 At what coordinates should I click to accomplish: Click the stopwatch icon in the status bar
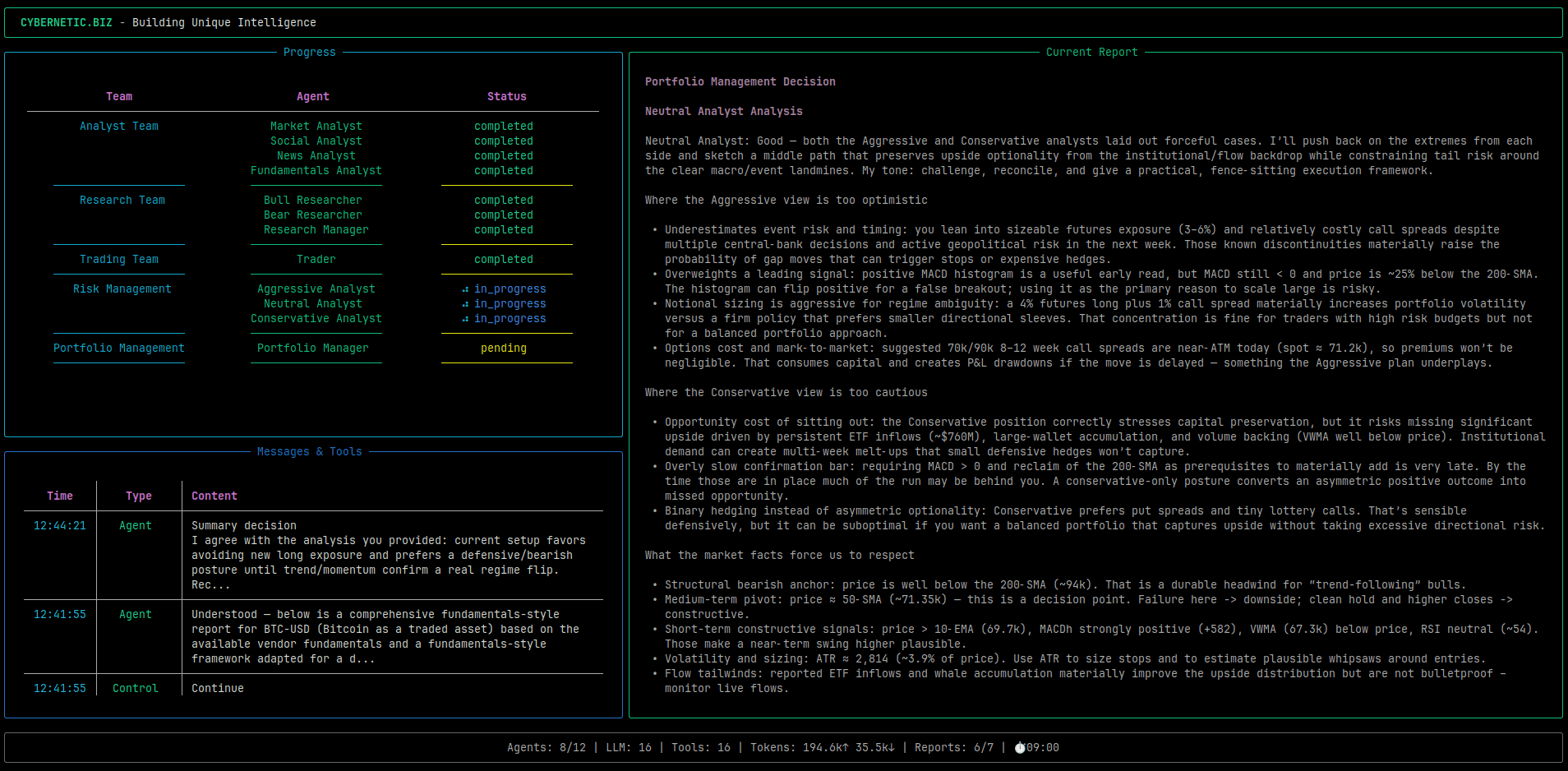click(x=1020, y=748)
